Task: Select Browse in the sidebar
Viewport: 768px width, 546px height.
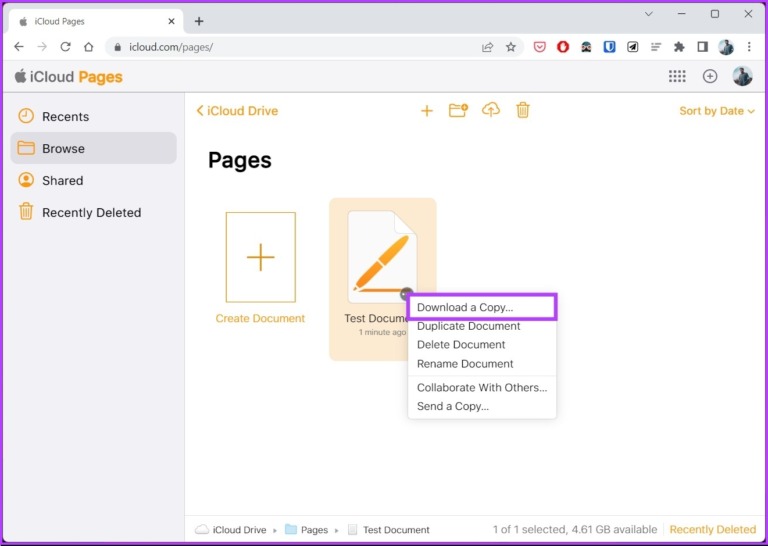Action: pos(94,148)
